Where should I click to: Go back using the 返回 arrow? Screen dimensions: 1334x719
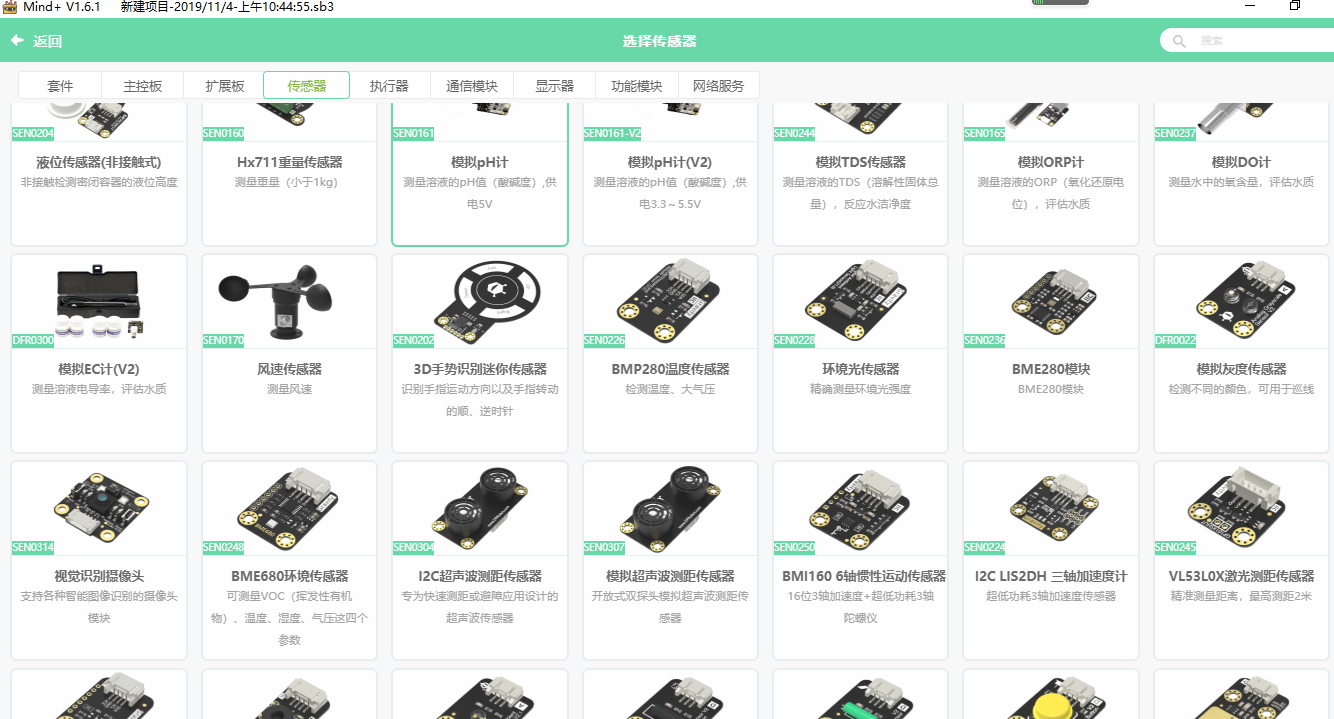[x=17, y=41]
